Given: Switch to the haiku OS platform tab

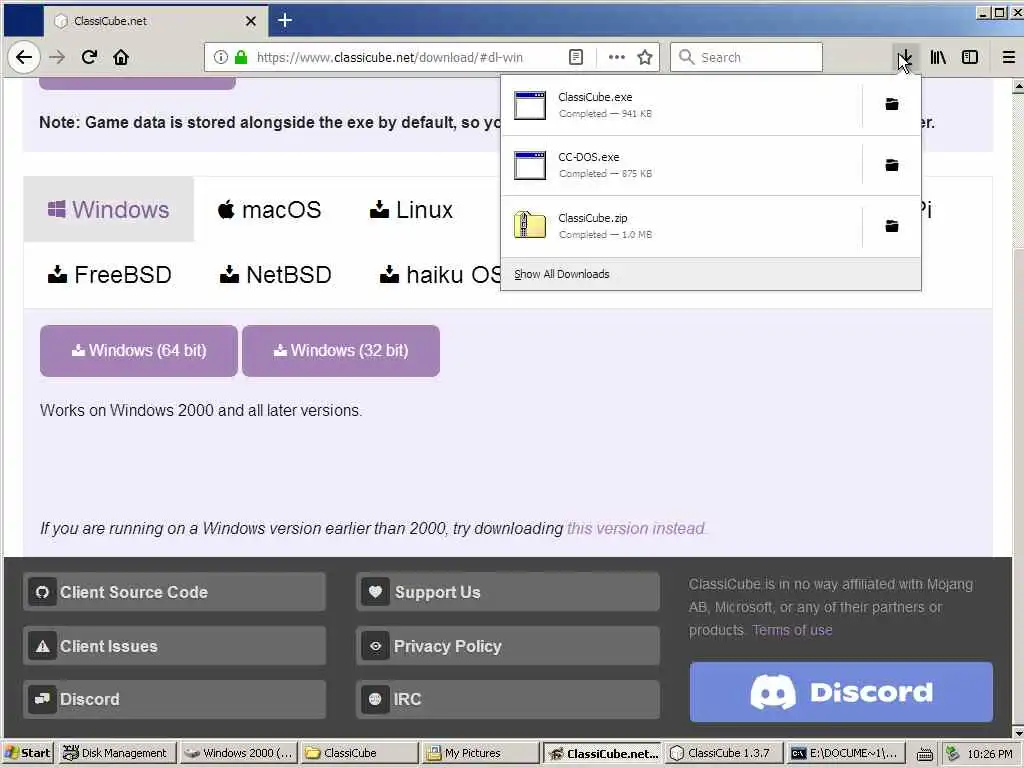Looking at the screenshot, I should (x=440, y=275).
